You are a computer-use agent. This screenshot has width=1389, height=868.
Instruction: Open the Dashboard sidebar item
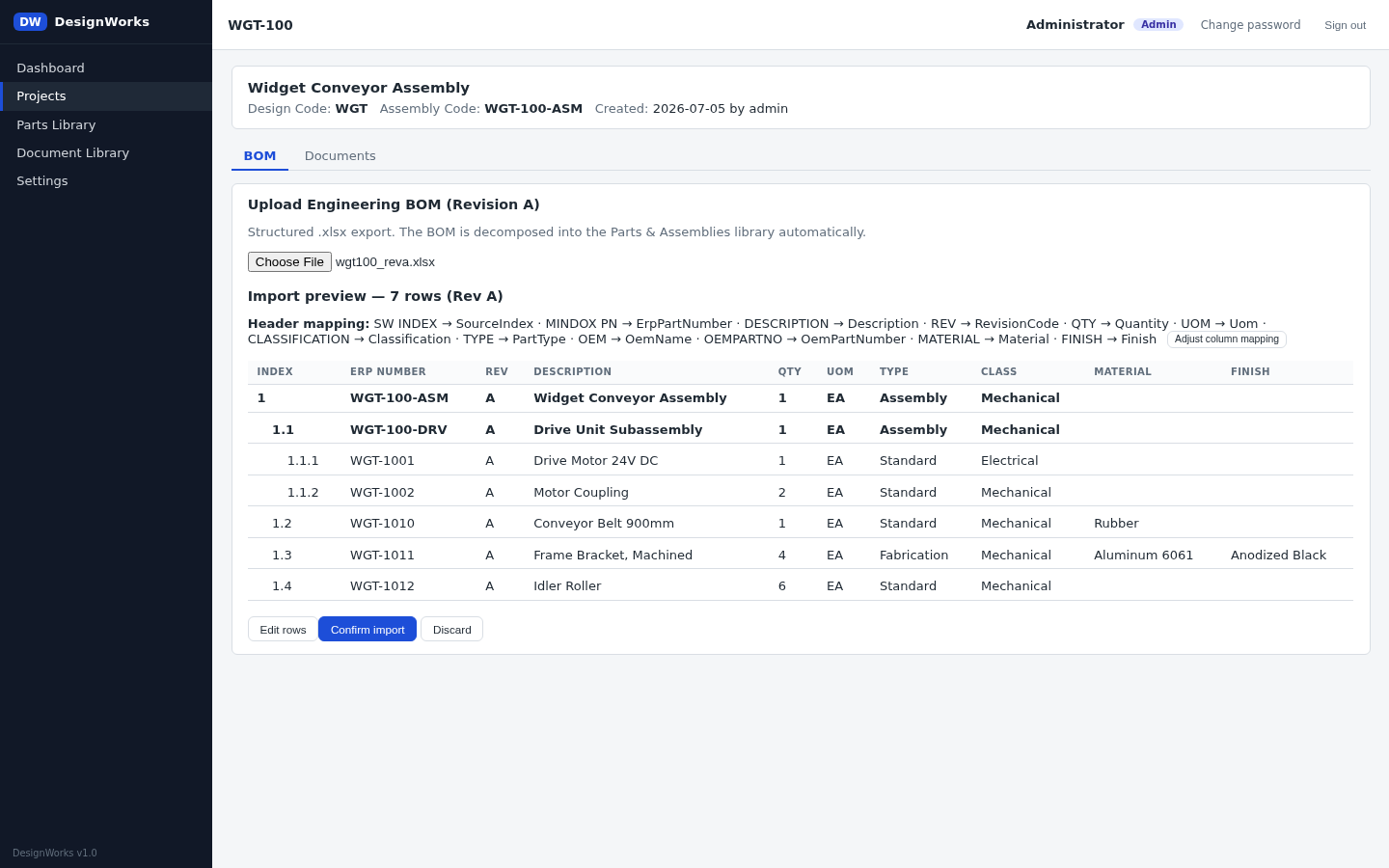(x=106, y=68)
